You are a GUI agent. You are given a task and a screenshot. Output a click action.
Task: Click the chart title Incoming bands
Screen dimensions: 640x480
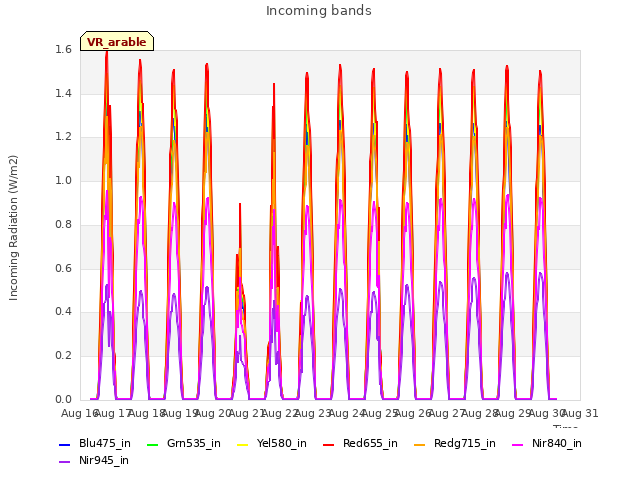click(x=319, y=11)
